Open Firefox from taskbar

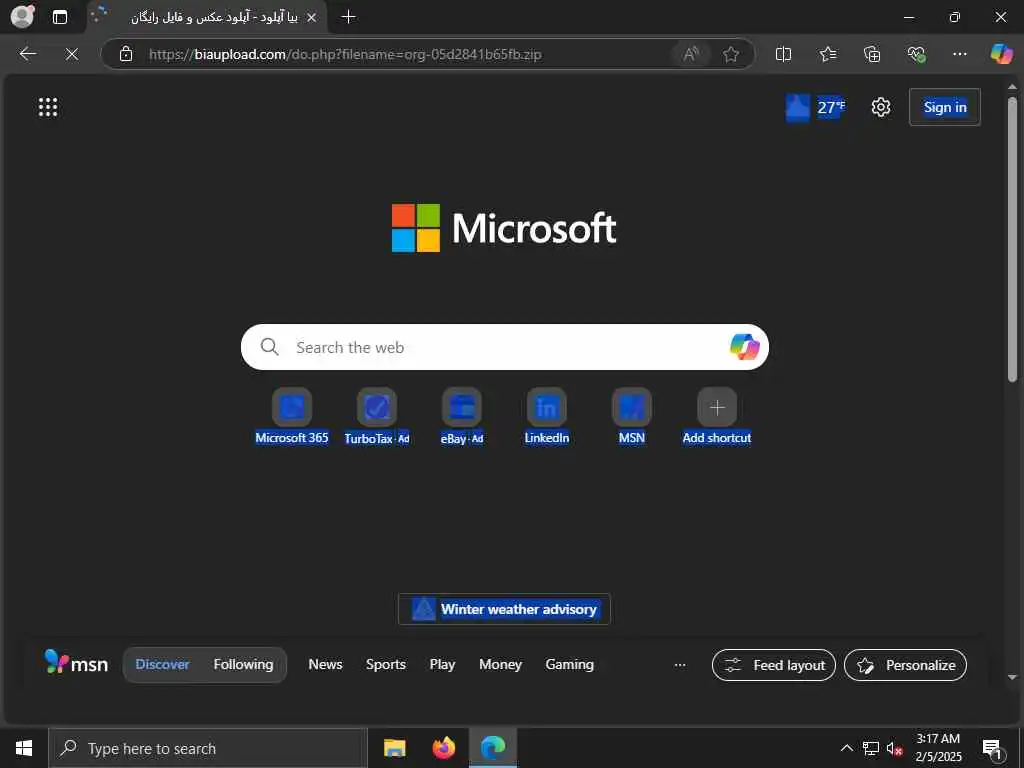443,748
